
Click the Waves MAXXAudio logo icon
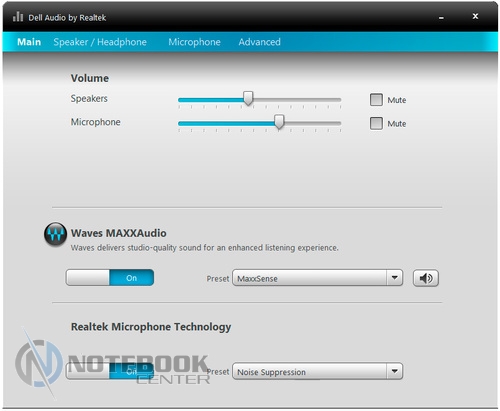[x=55, y=234]
